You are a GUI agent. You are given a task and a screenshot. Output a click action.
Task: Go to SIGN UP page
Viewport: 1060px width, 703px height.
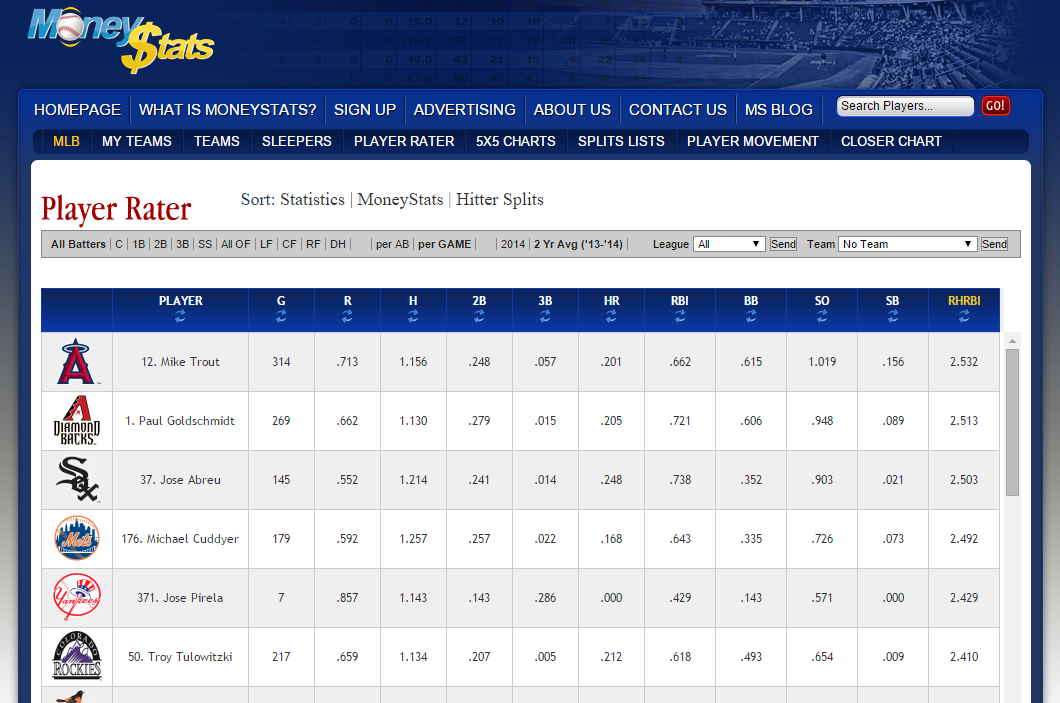coord(365,110)
